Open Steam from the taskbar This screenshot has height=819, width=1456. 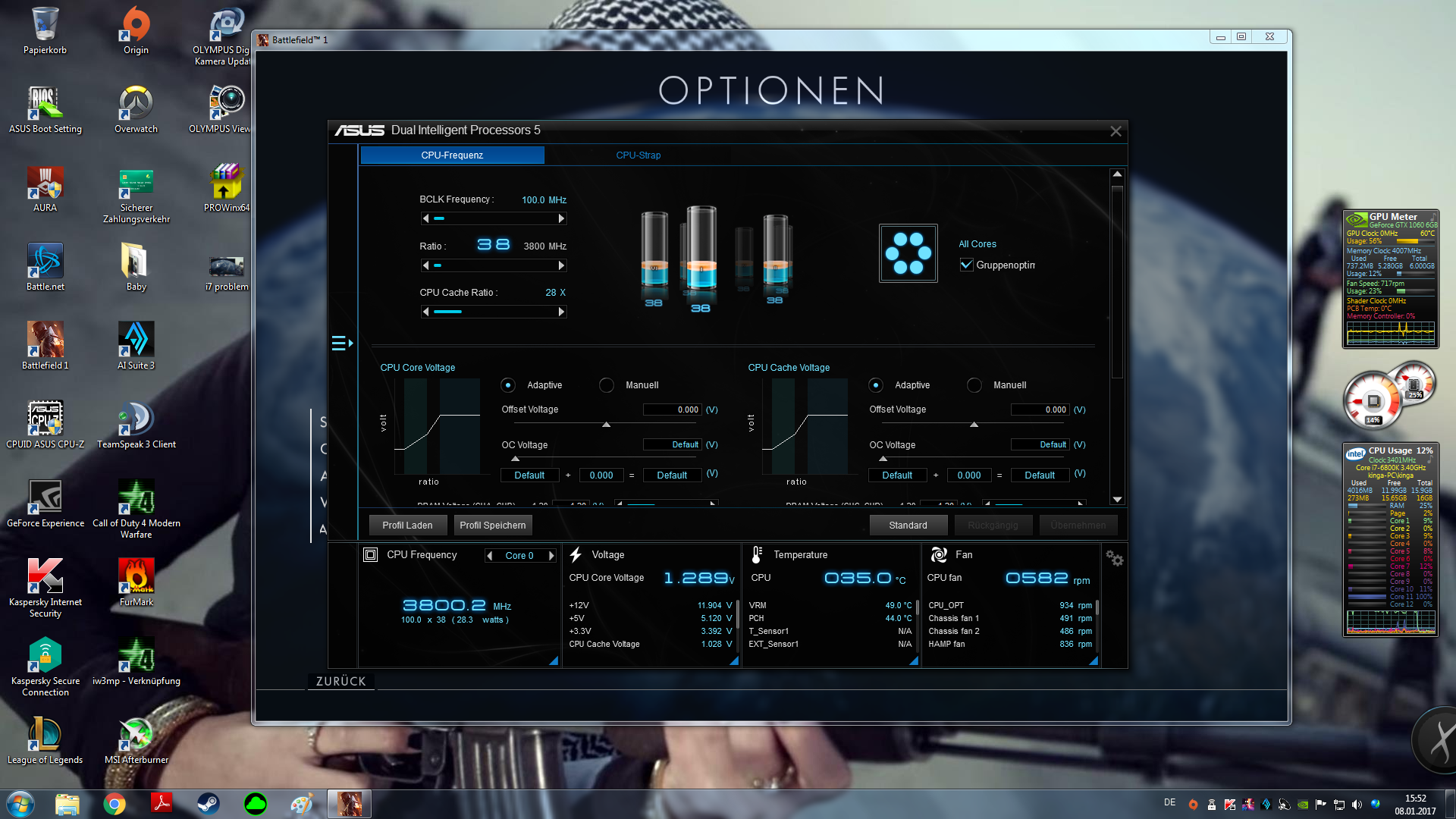pyautogui.click(x=208, y=804)
